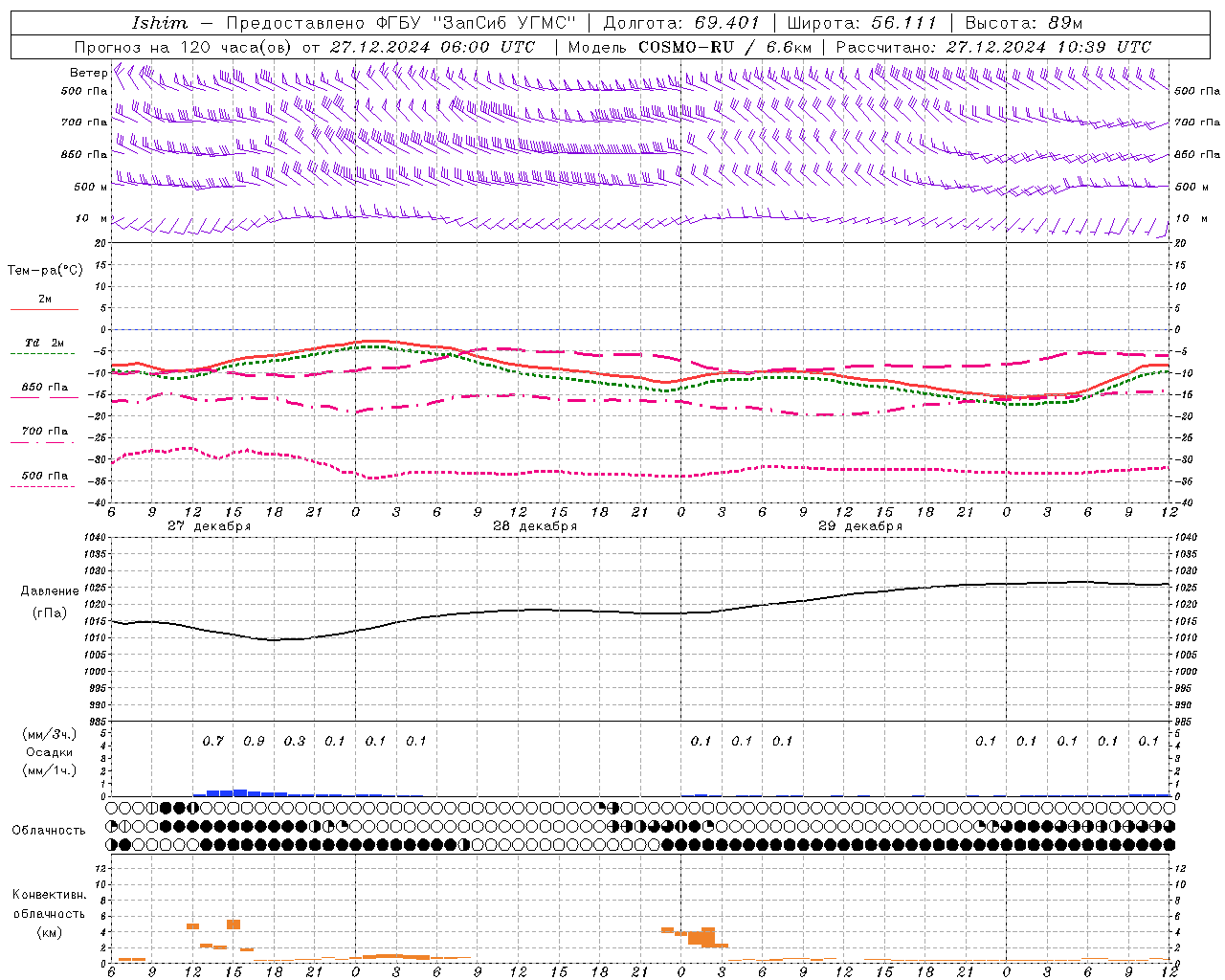Click the 700 гПа temperature legend entry
The image size is (1225, 980).
(45, 432)
